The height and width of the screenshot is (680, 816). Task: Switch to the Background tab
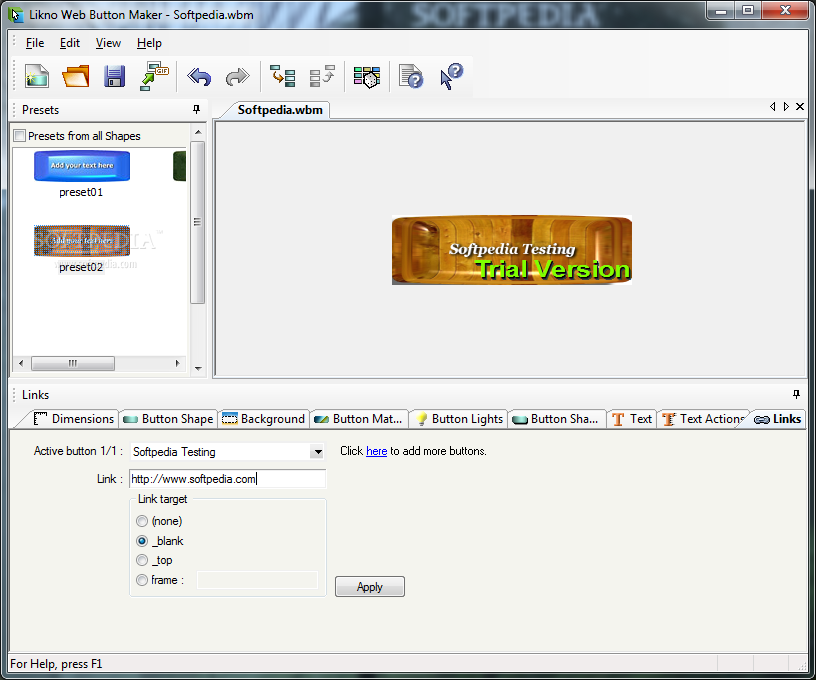263,419
